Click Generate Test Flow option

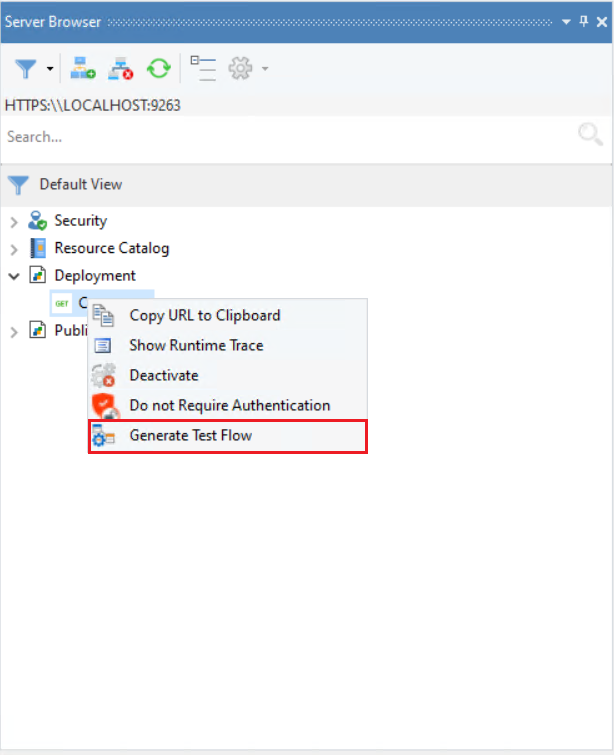190,436
